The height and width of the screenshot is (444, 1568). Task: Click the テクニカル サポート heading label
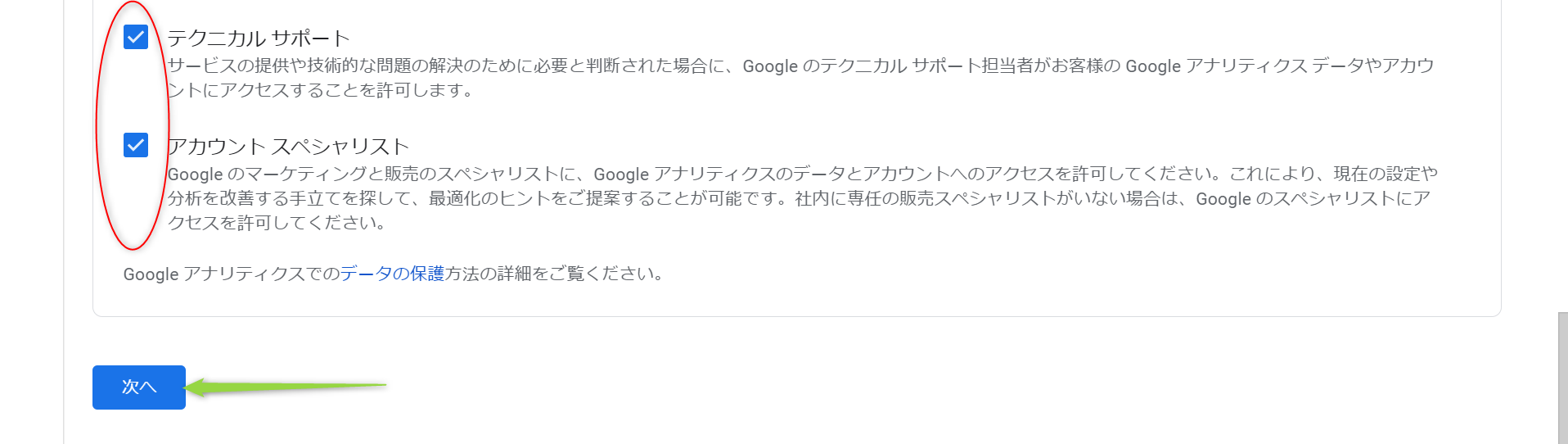click(x=259, y=39)
